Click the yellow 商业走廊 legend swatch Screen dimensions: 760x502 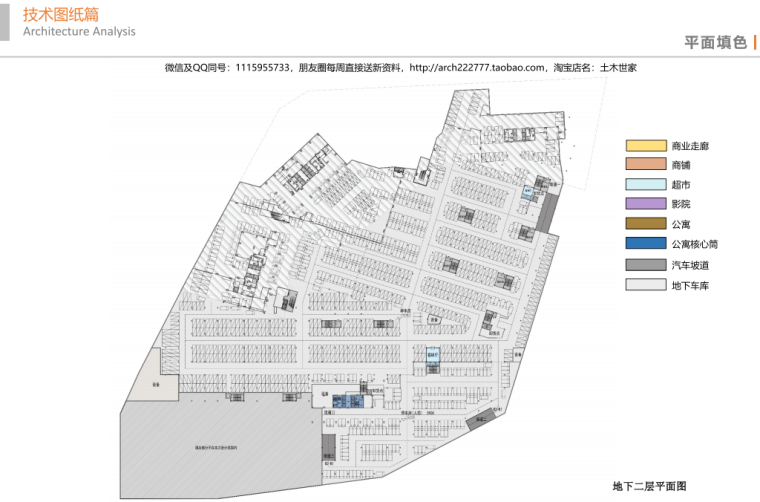[644, 146]
